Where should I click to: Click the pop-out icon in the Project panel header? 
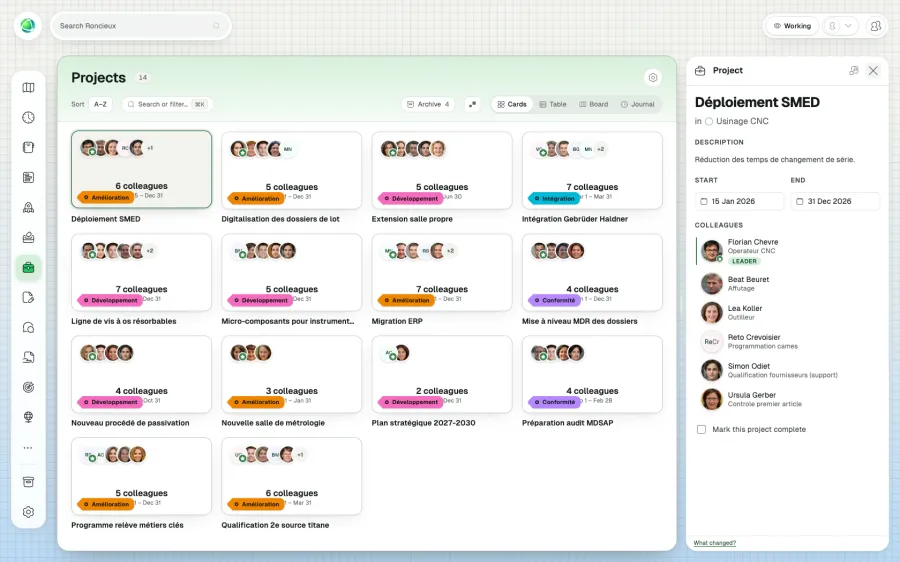click(854, 71)
